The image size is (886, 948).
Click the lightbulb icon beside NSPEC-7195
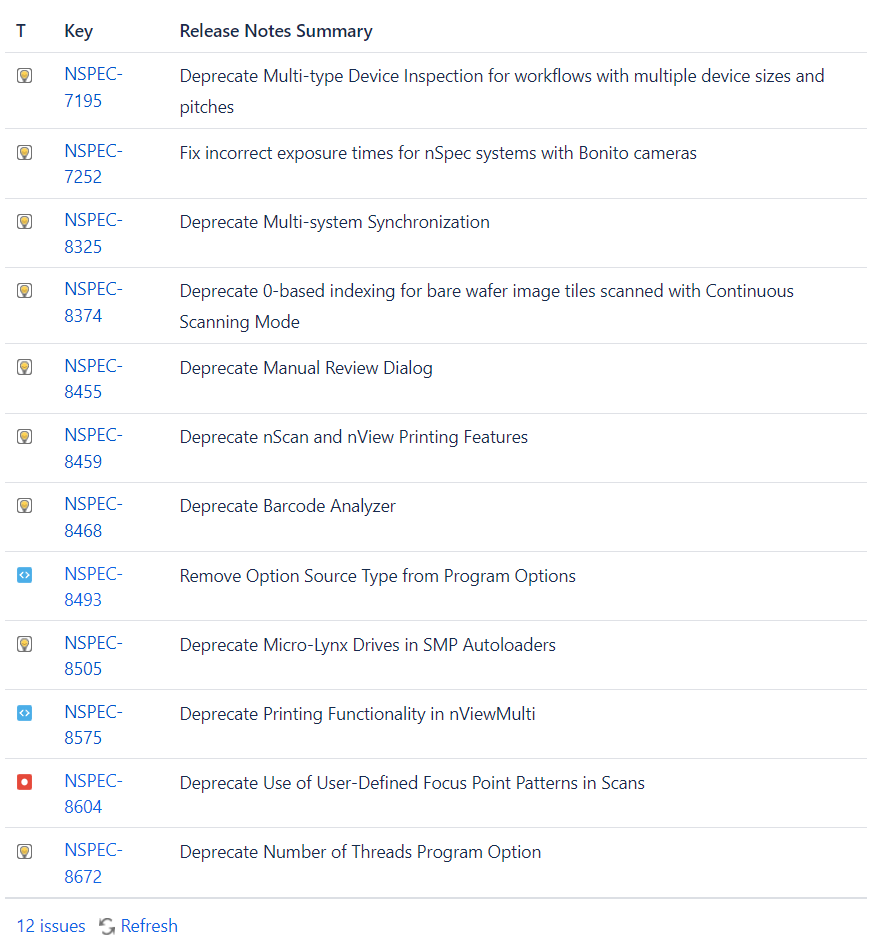point(25,75)
